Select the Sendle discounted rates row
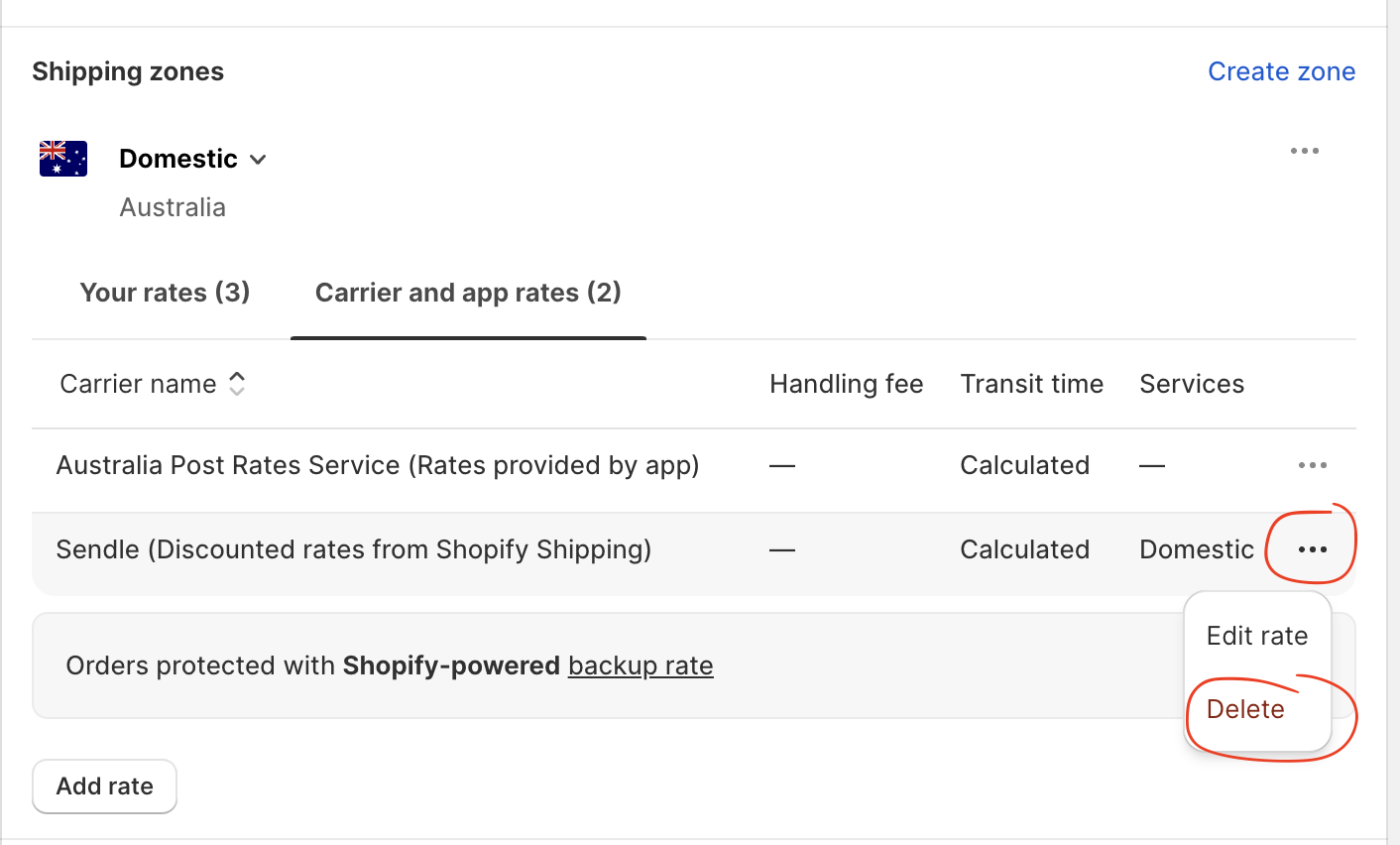 (354, 549)
